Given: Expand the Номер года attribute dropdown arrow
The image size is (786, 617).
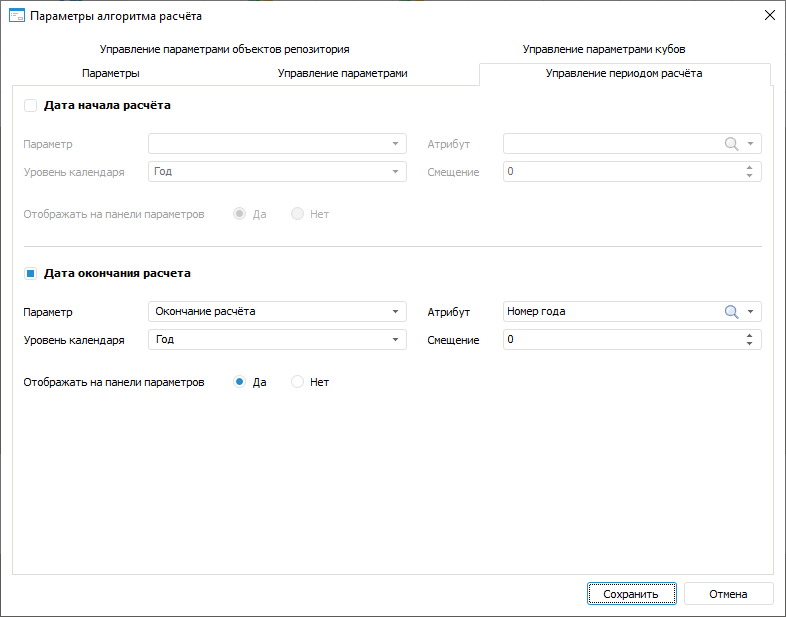Looking at the screenshot, I should [x=750, y=312].
